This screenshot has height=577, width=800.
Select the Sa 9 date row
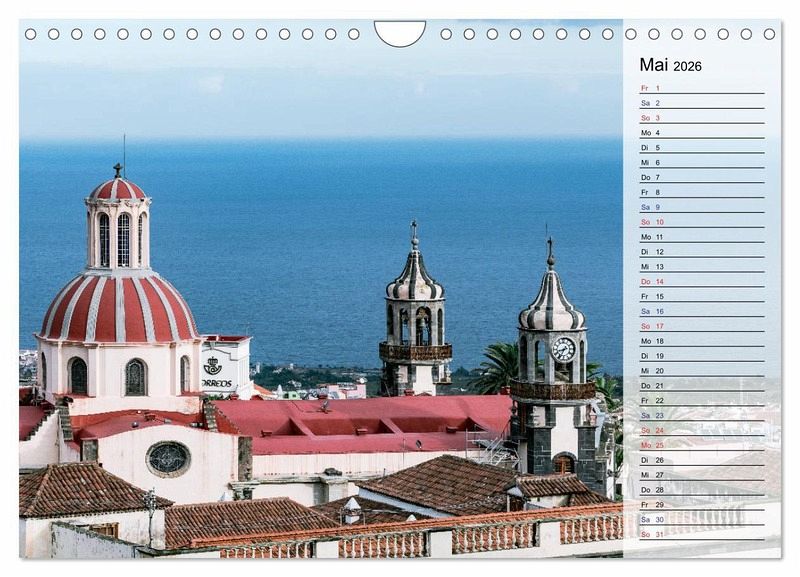coord(701,207)
